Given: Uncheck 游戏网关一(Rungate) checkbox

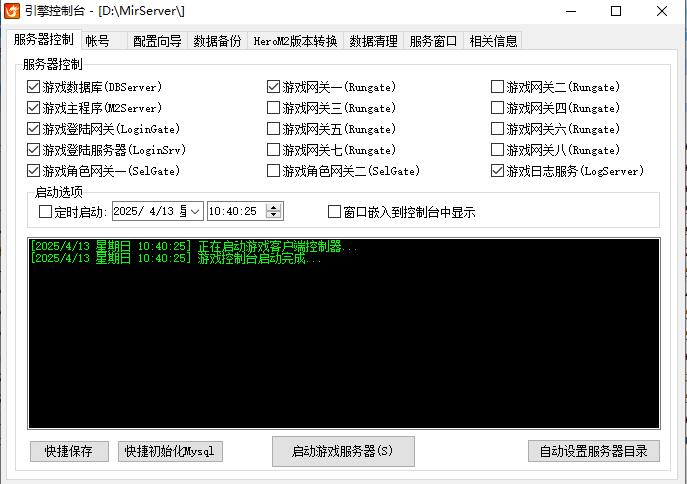Looking at the screenshot, I should (x=273, y=87).
